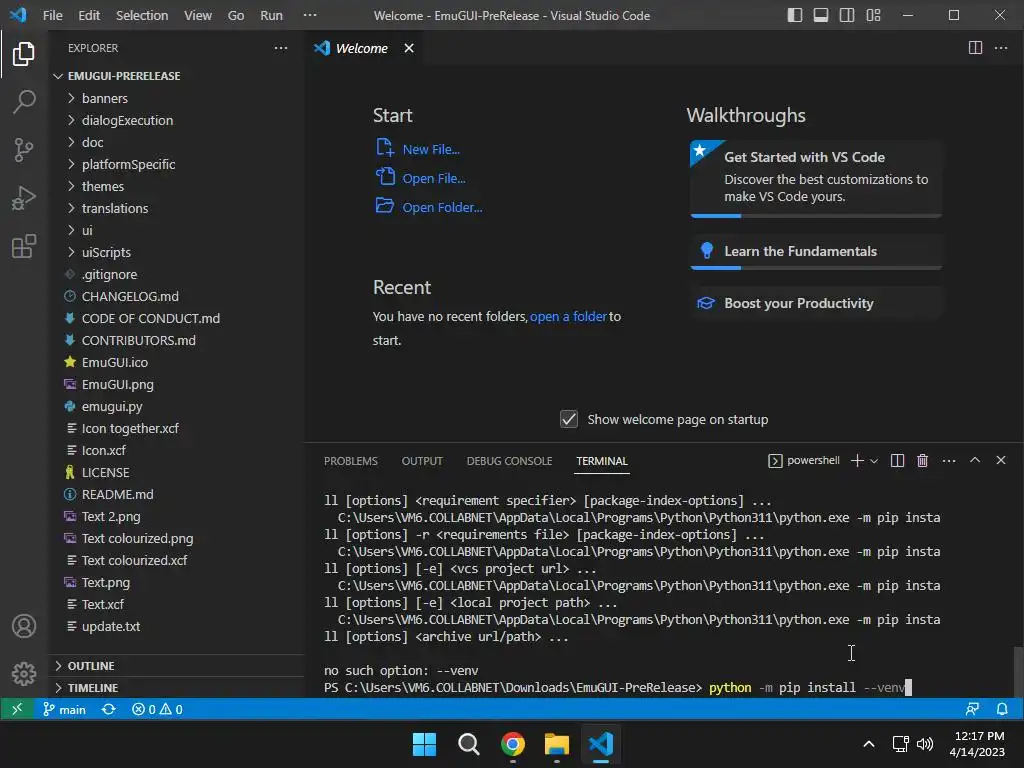Click the New File link
The image size is (1024, 768).
coord(418,149)
